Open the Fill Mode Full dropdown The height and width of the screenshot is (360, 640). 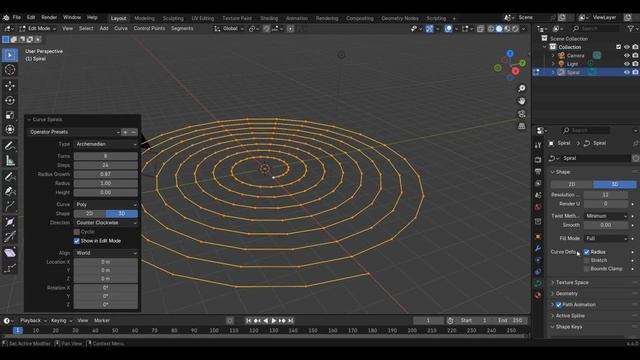coord(606,238)
